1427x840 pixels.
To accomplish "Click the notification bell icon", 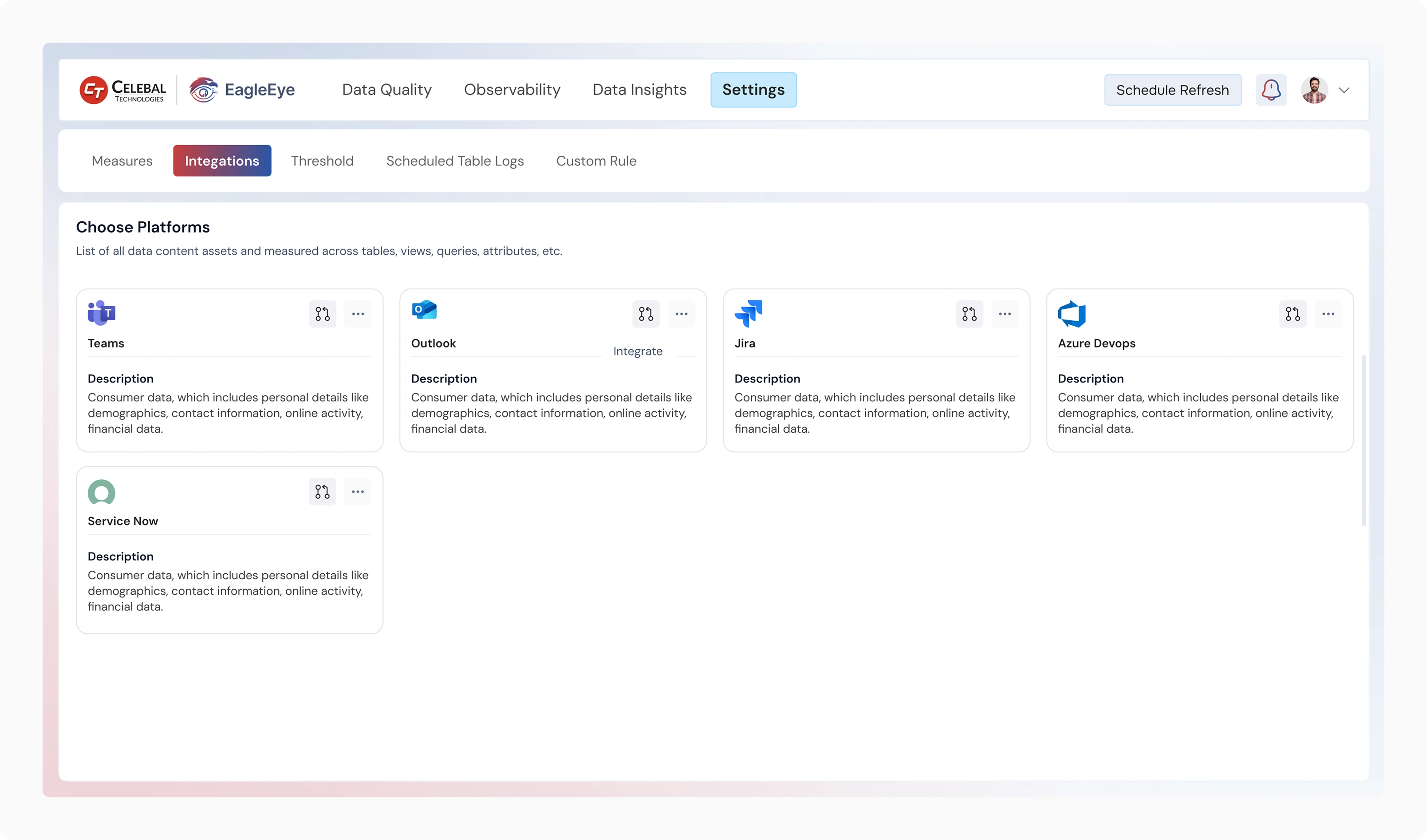I will [1271, 90].
